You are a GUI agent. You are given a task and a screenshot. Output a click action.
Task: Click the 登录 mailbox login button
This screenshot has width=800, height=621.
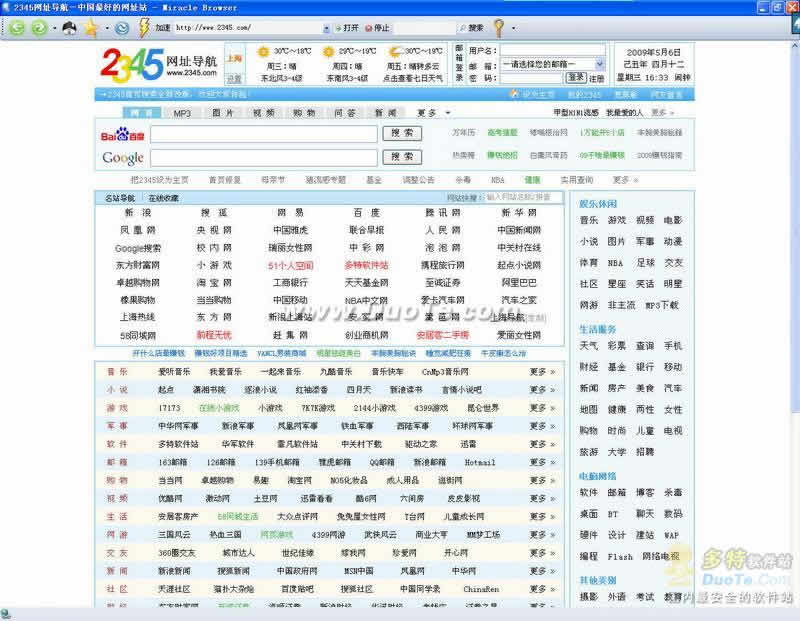(576, 78)
